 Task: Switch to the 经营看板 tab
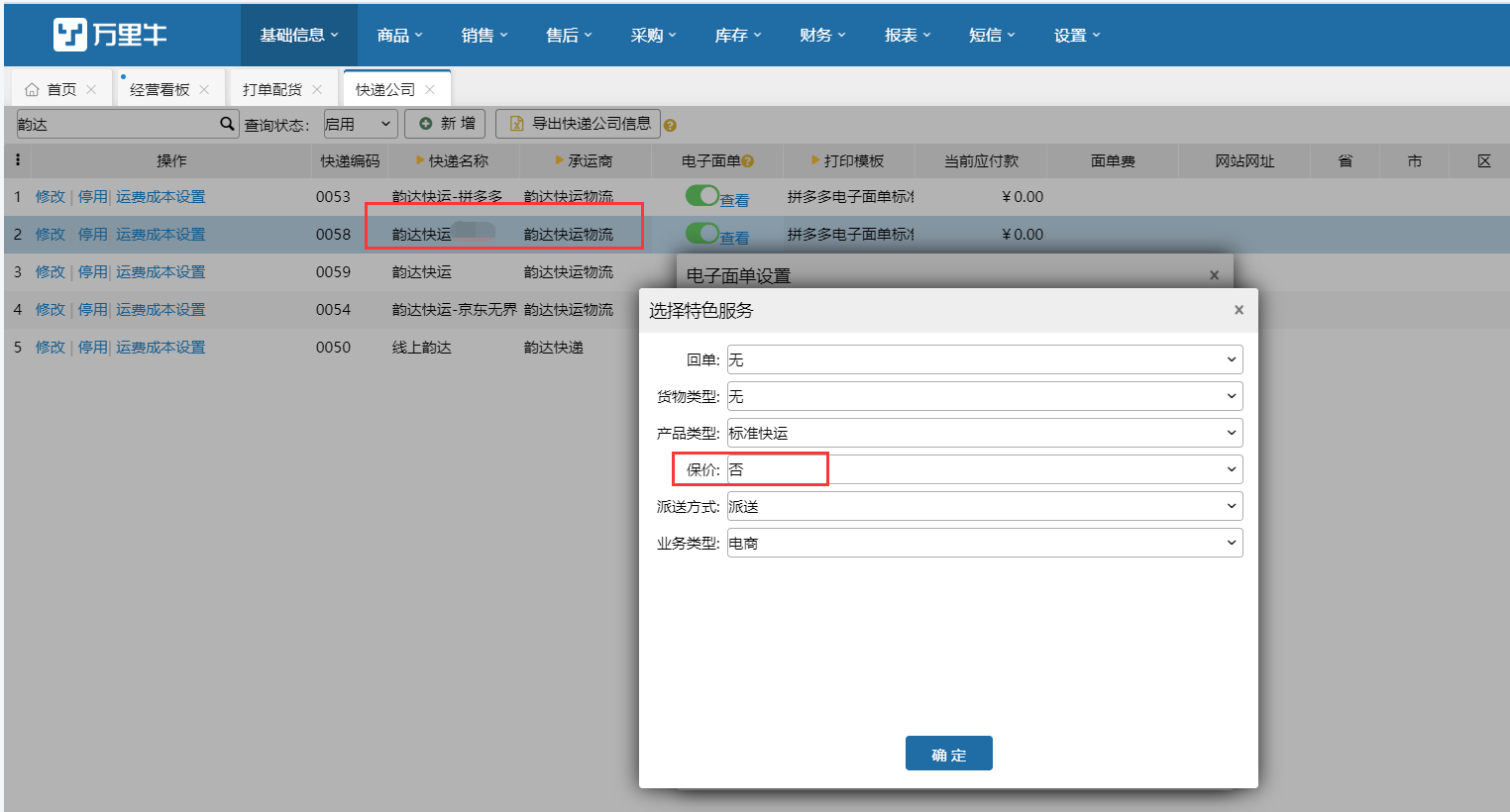(160, 89)
